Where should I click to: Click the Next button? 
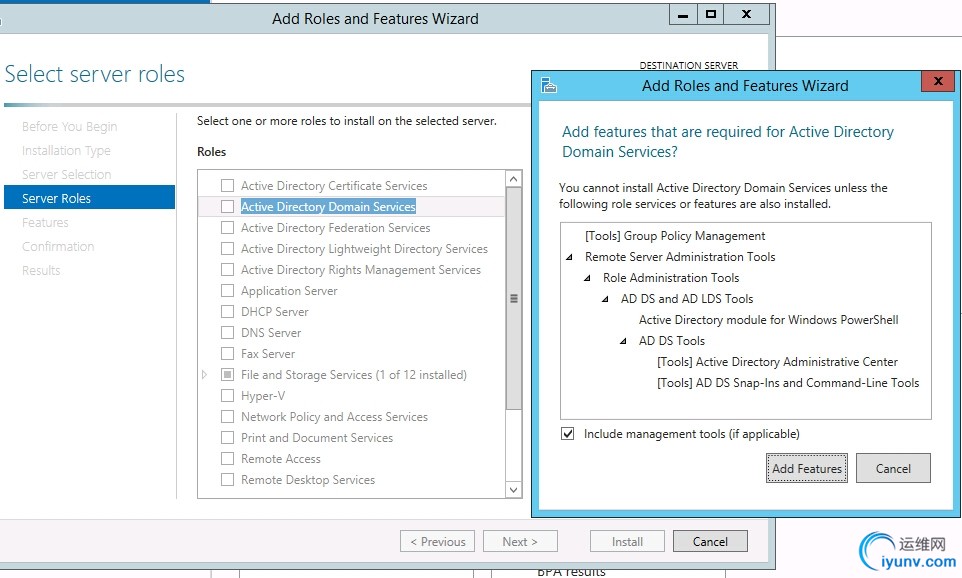(x=520, y=541)
